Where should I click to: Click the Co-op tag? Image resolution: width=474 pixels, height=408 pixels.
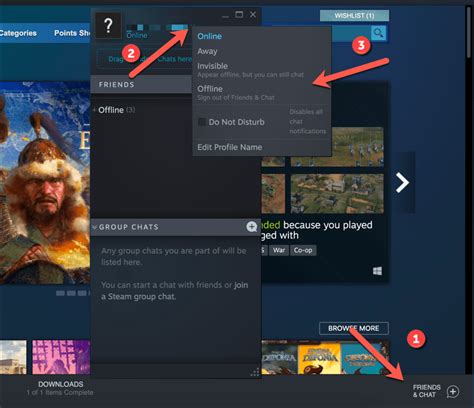tap(303, 250)
